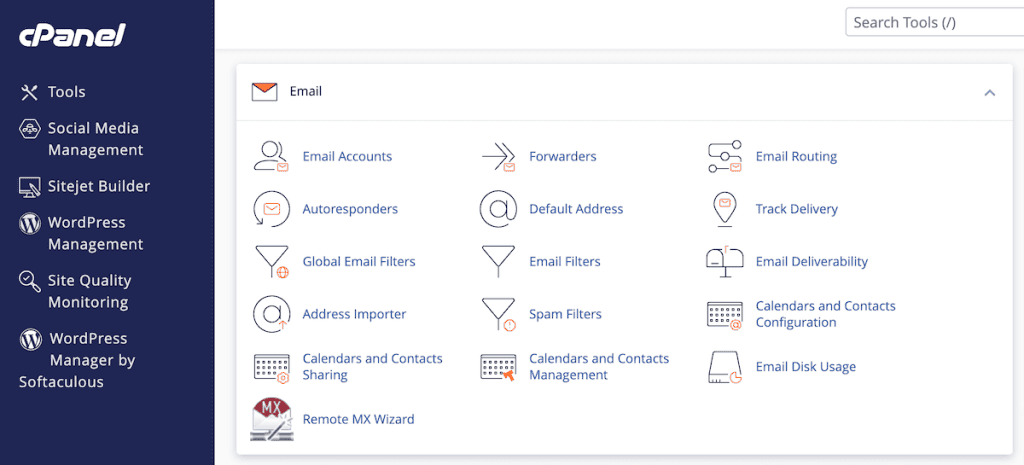The image size is (1024, 465).
Task: Click the Site Quality Monitoring magnifier icon
Action: [x=29, y=281]
